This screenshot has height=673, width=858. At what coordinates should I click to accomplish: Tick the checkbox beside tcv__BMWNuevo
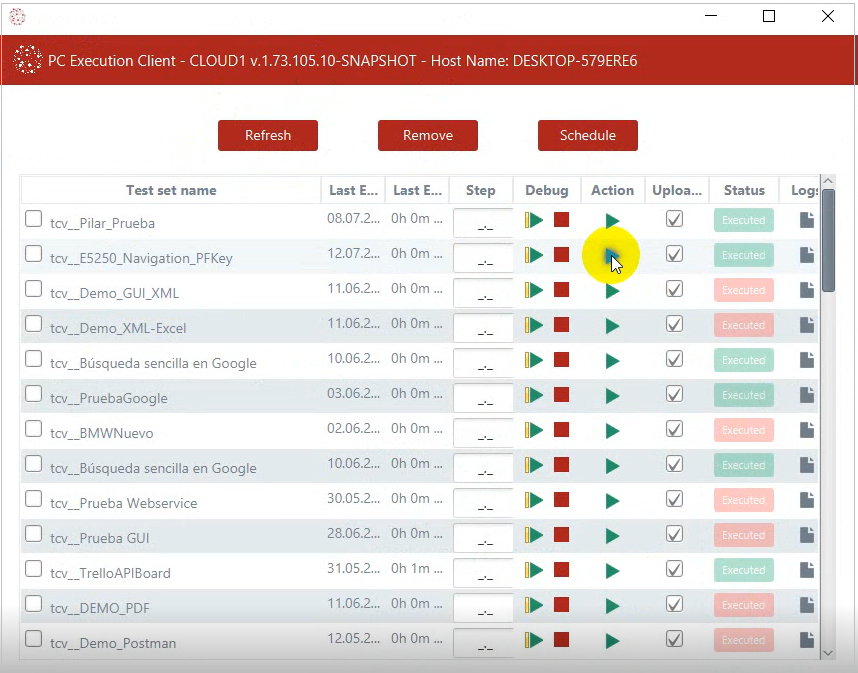(34, 429)
